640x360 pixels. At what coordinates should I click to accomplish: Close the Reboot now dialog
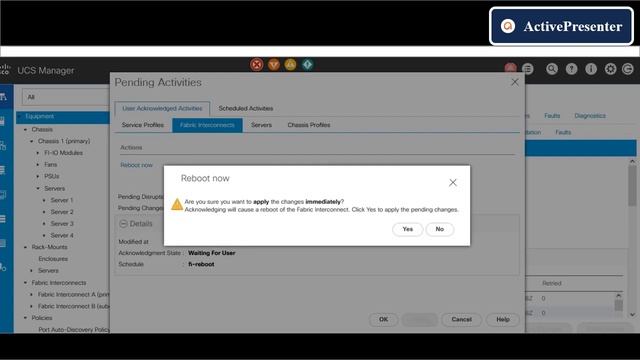453,182
